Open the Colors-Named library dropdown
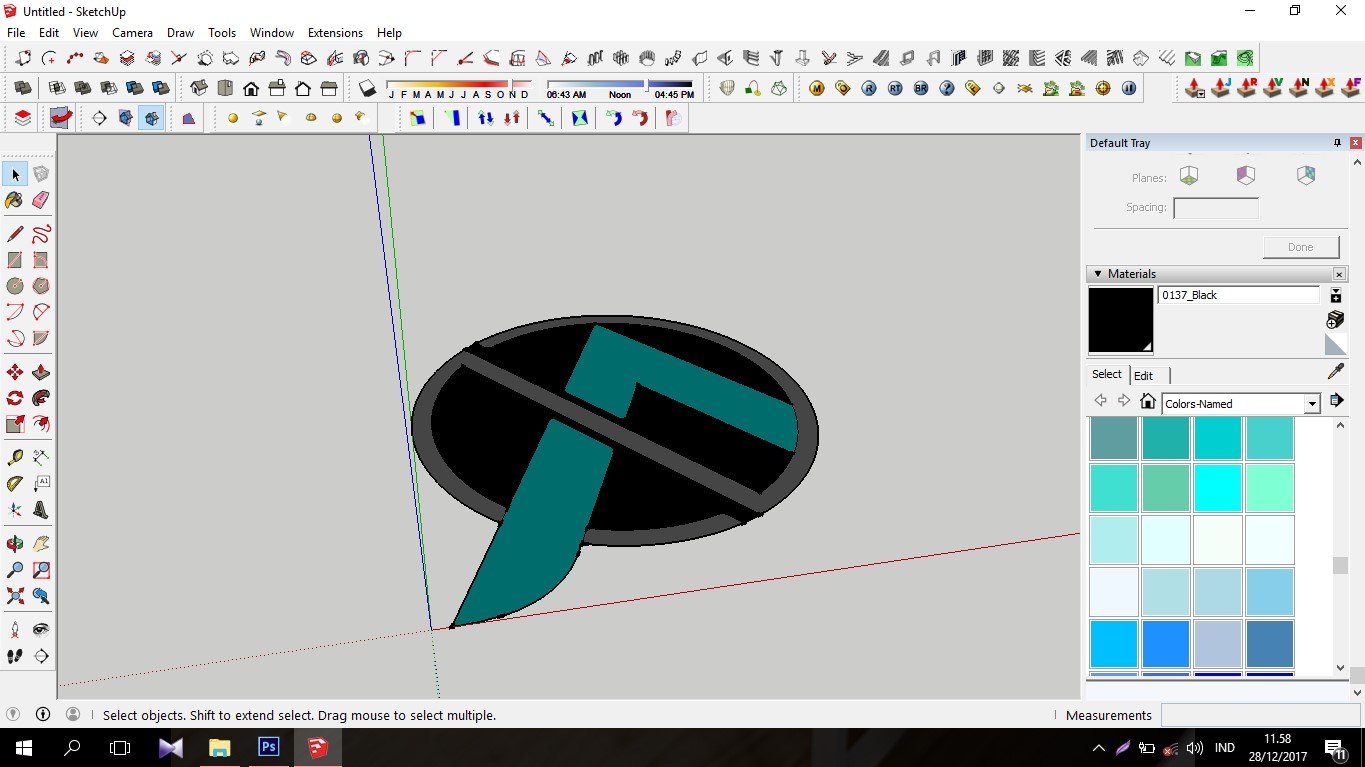The width and height of the screenshot is (1365, 767). tap(1312, 404)
